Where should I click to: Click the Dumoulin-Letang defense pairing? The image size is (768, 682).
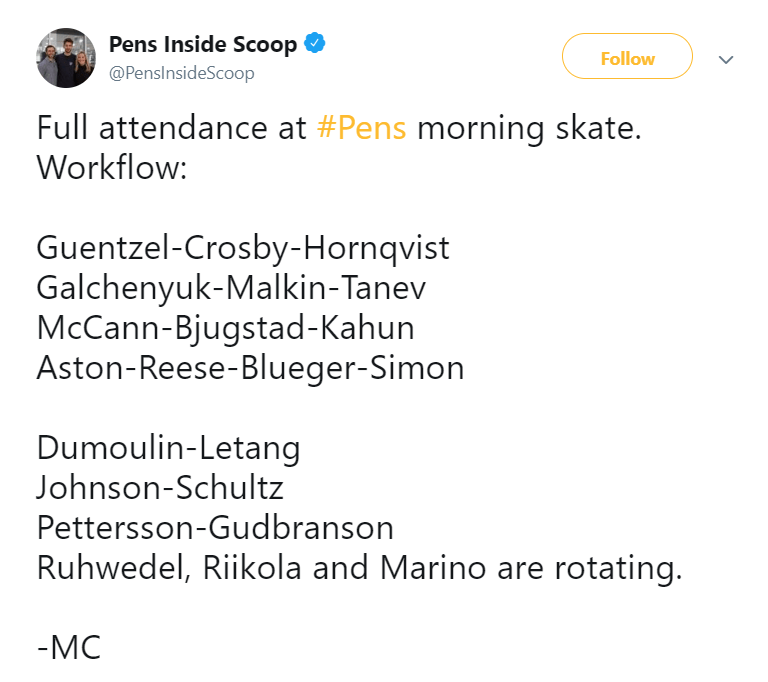pos(168,447)
